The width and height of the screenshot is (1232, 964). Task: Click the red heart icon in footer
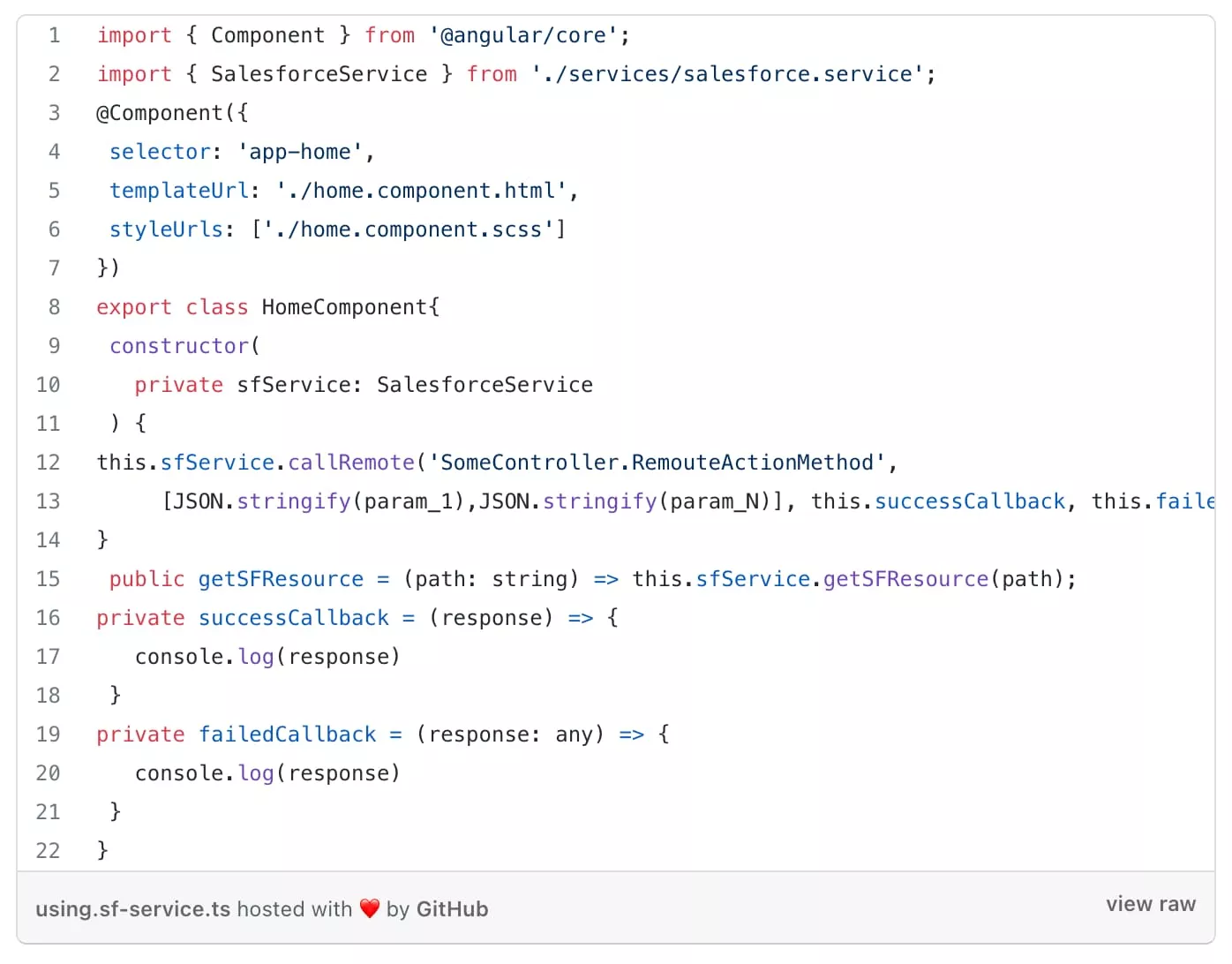[370, 908]
